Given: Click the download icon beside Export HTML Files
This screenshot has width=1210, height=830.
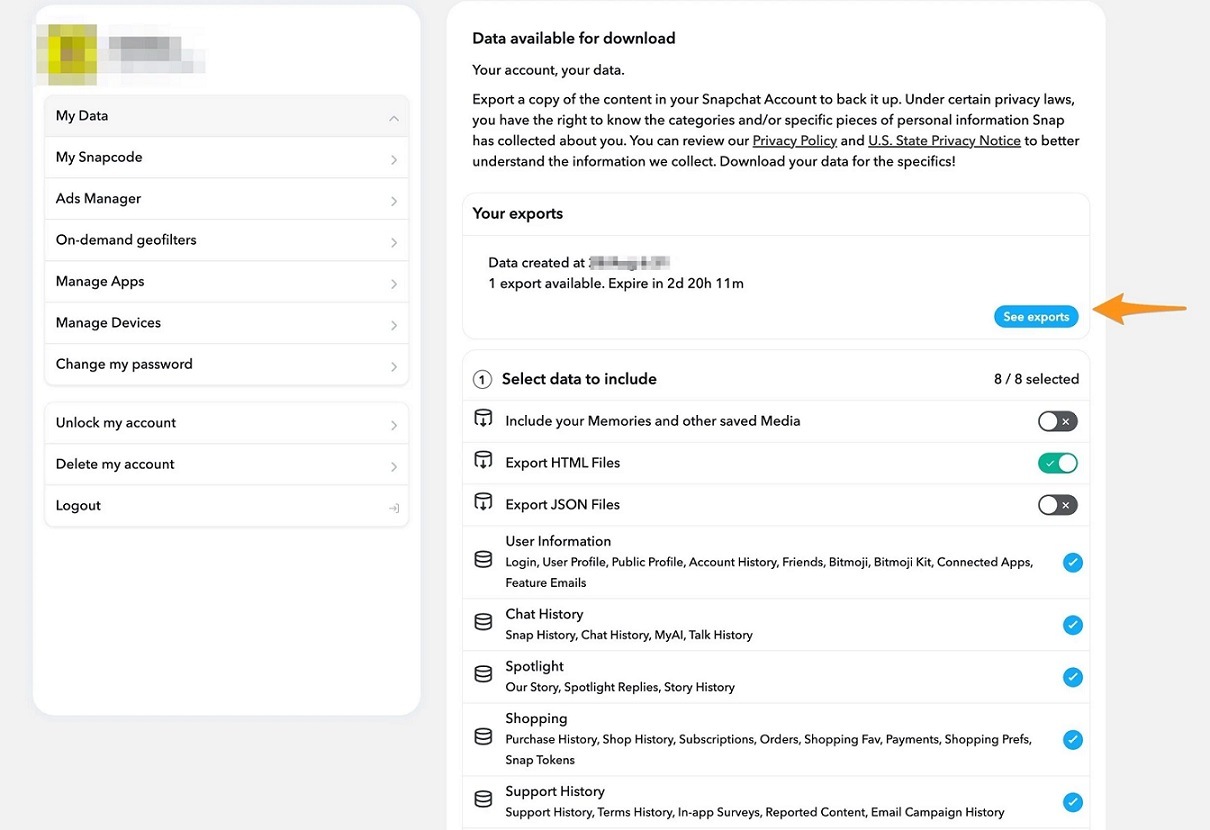Looking at the screenshot, I should (x=483, y=462).
